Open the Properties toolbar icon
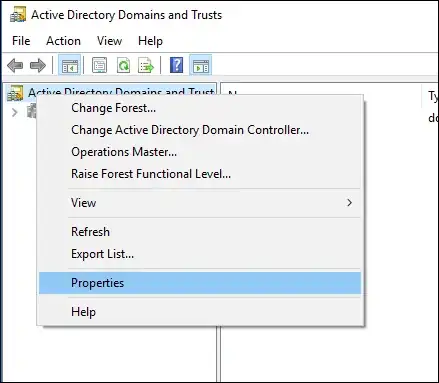Viewport: 439px width, 383px height. (99, 65)
